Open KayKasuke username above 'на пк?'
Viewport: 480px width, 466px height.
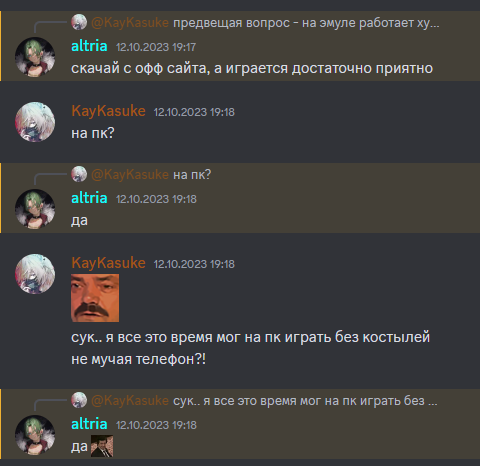pos(108,111)
